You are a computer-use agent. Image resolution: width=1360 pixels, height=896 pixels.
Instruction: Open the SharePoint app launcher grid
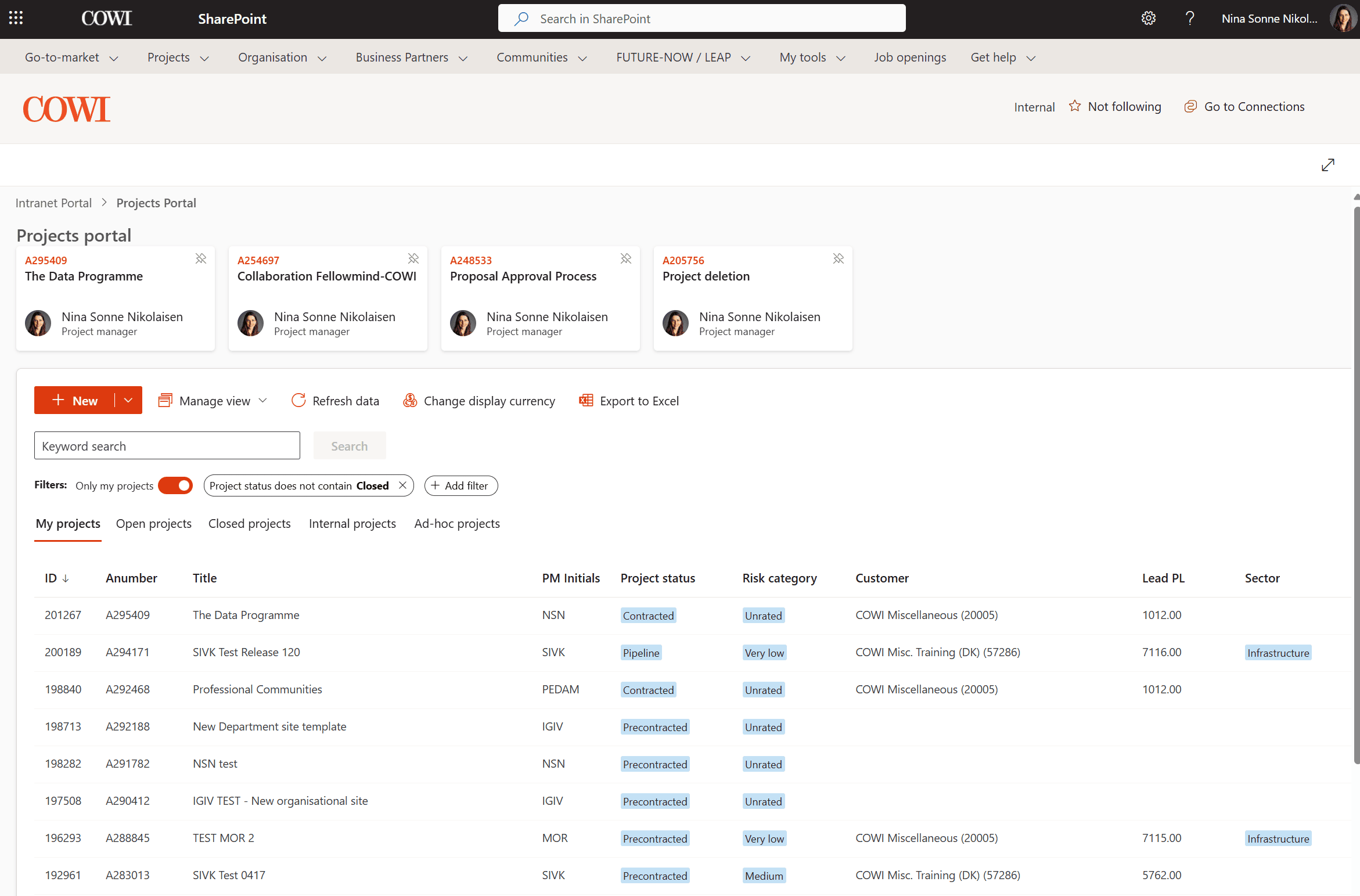pyautogui.click(x=16, y=19)
